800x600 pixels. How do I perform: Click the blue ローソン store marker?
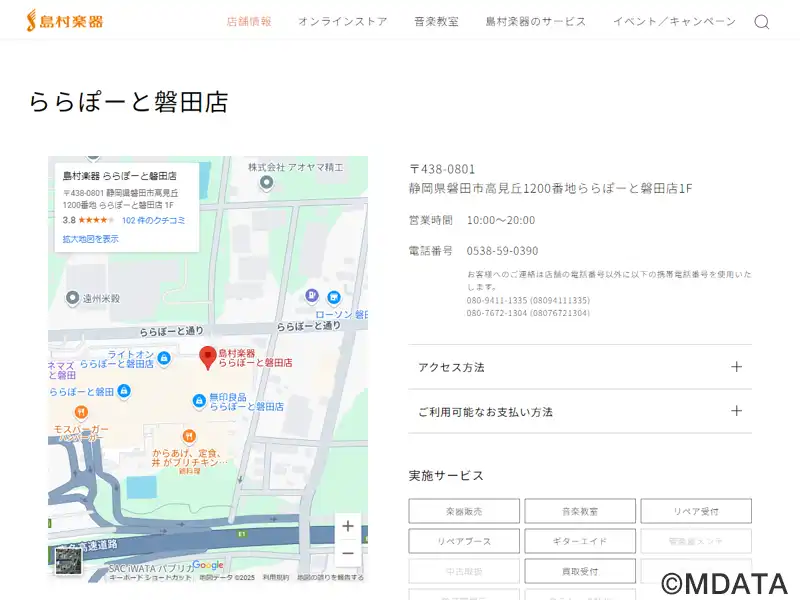coord(334,297)
